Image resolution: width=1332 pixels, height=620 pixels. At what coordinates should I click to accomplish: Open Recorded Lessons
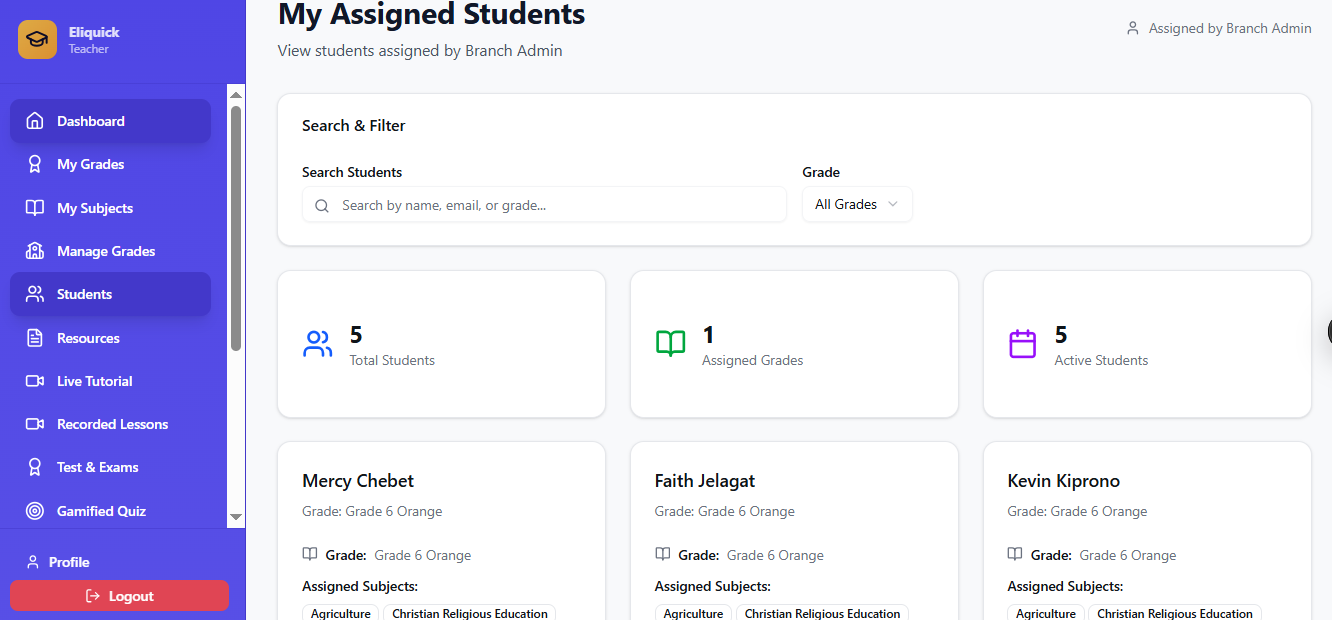pyautogui.click(x=110, y=424)
